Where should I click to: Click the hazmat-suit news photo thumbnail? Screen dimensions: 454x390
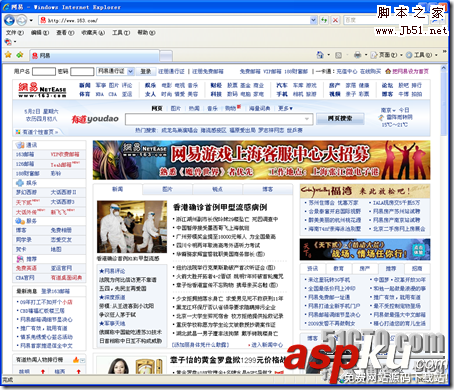click(x=132, y=227)
